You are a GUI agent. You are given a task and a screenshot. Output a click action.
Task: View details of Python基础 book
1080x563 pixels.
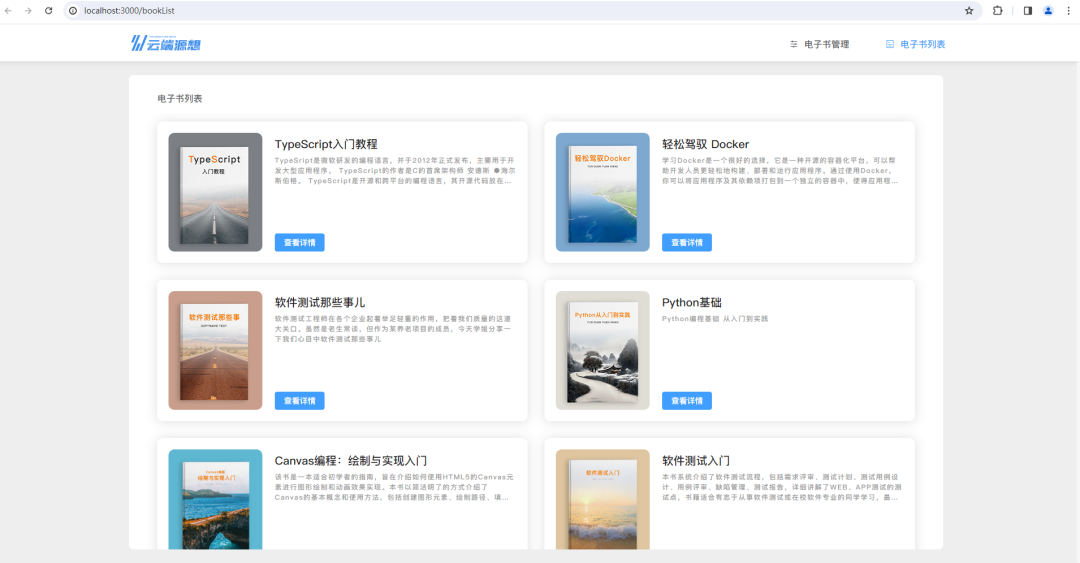(x=687, y=400)
